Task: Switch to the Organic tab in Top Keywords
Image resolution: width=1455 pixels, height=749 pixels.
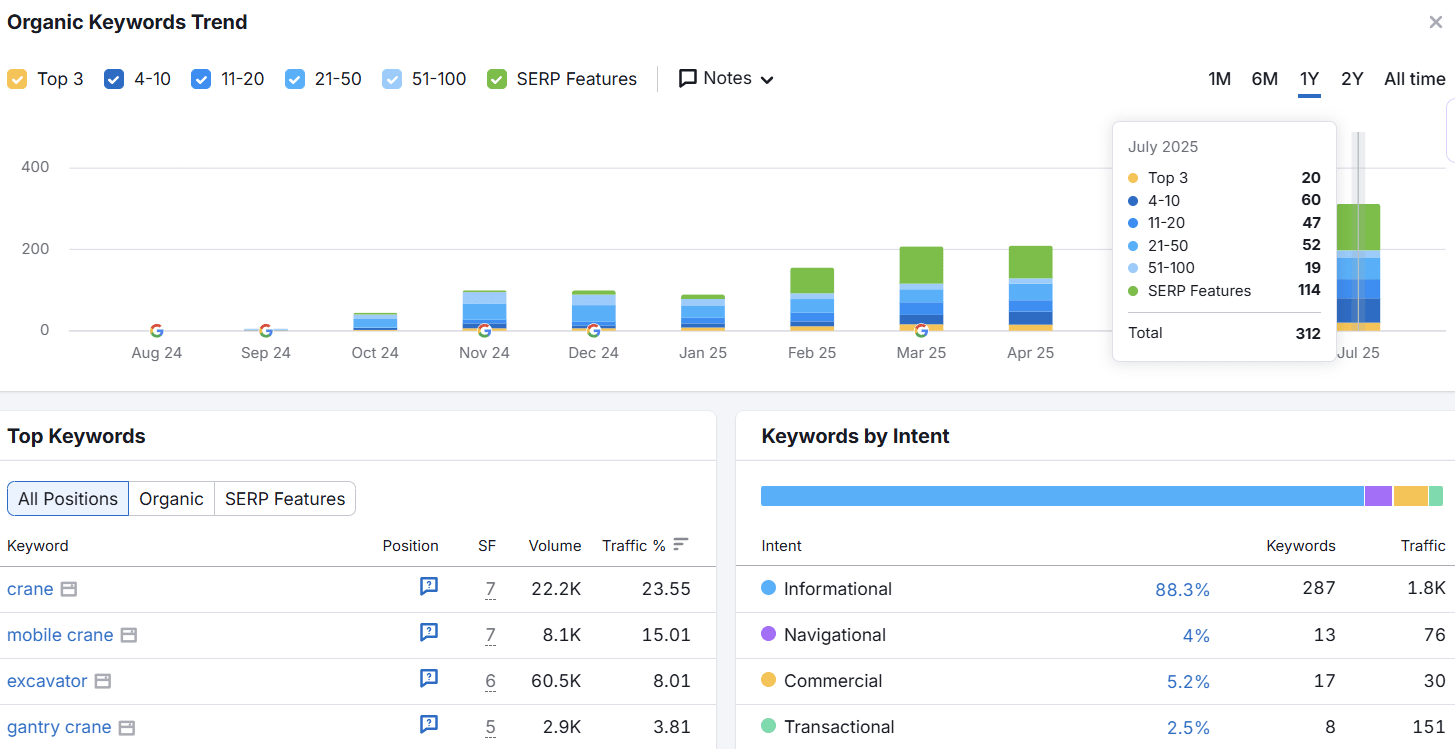Action: point(171,499)
